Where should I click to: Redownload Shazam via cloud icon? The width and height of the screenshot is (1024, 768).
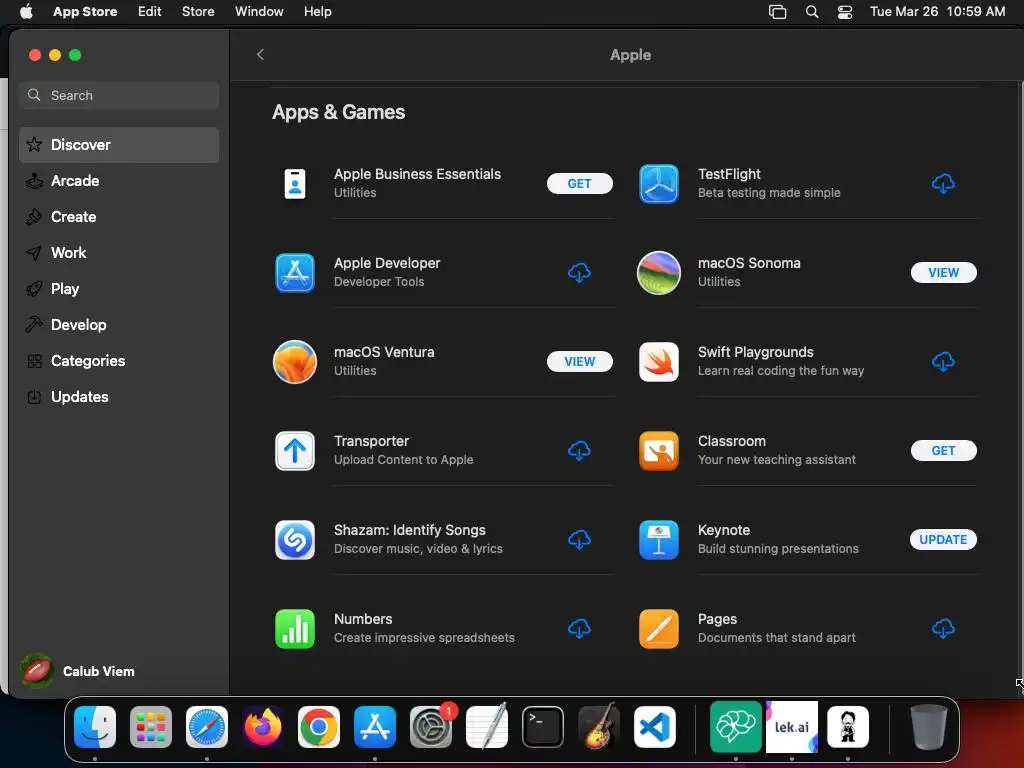click(579, 539)
